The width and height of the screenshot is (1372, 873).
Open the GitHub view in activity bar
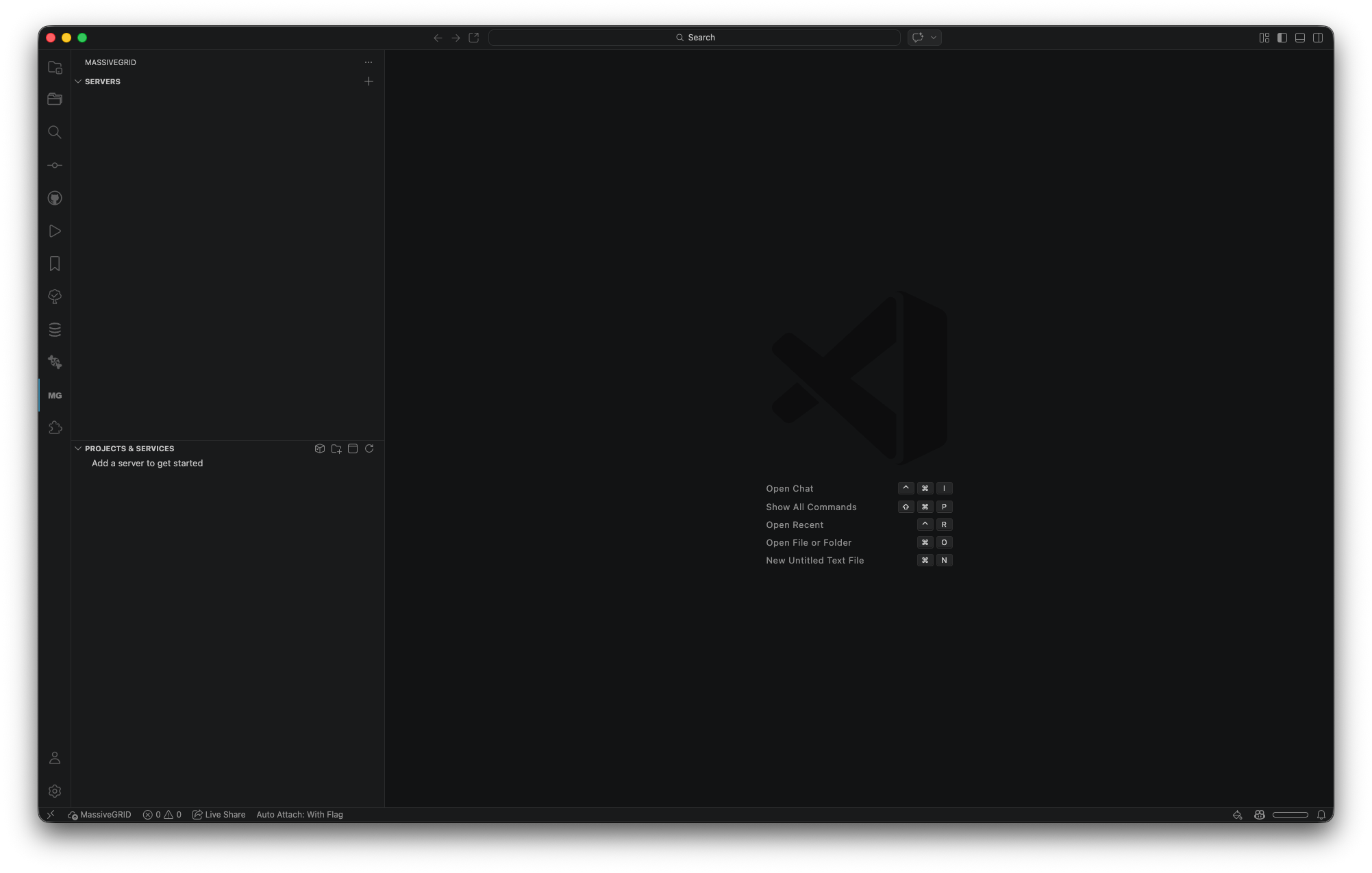pos(55,198)
